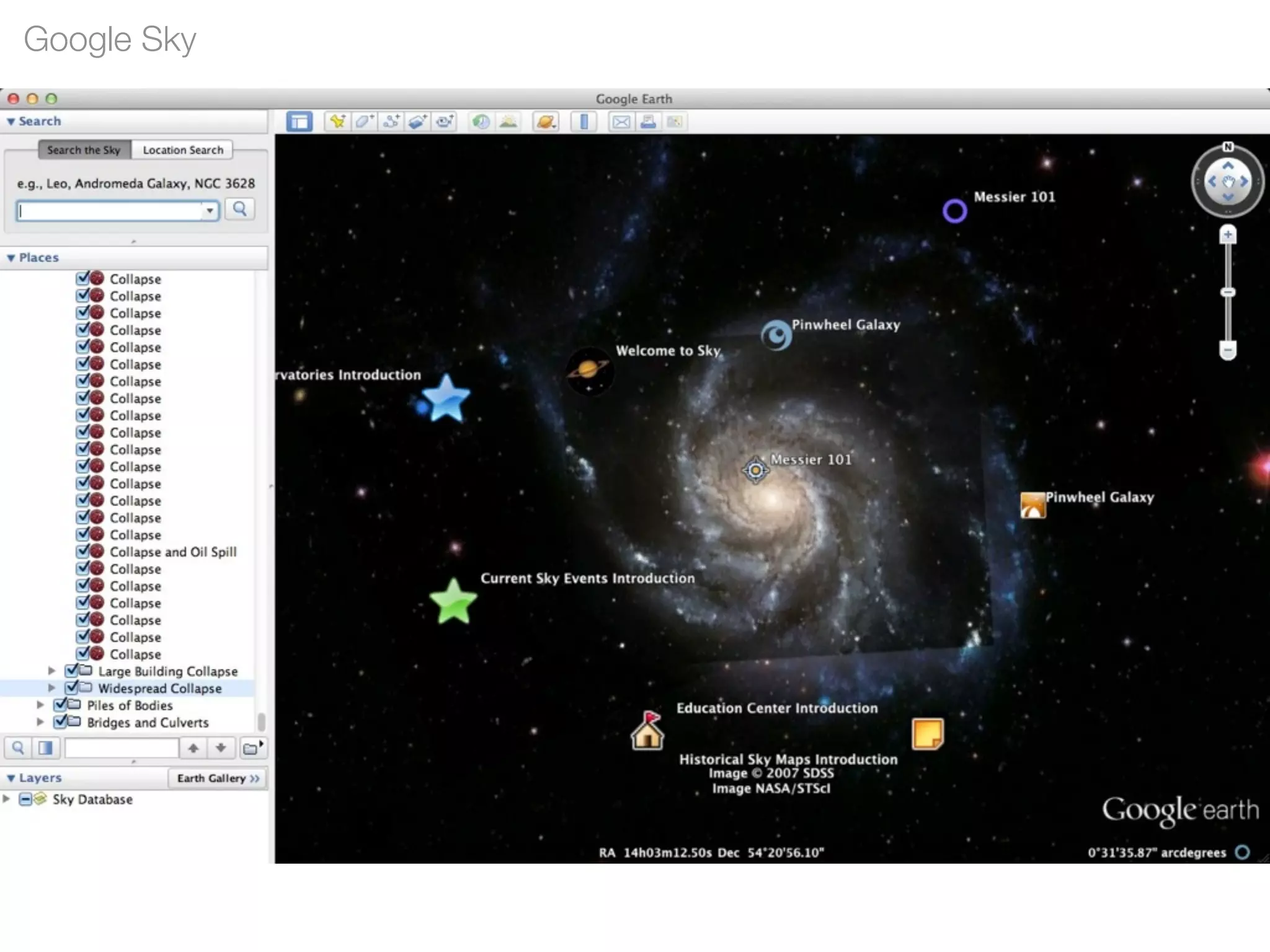The image size is (1270, 952).
Task: Toggle the Sky Database layer checkbox
Action: click(x=25, y=799)
